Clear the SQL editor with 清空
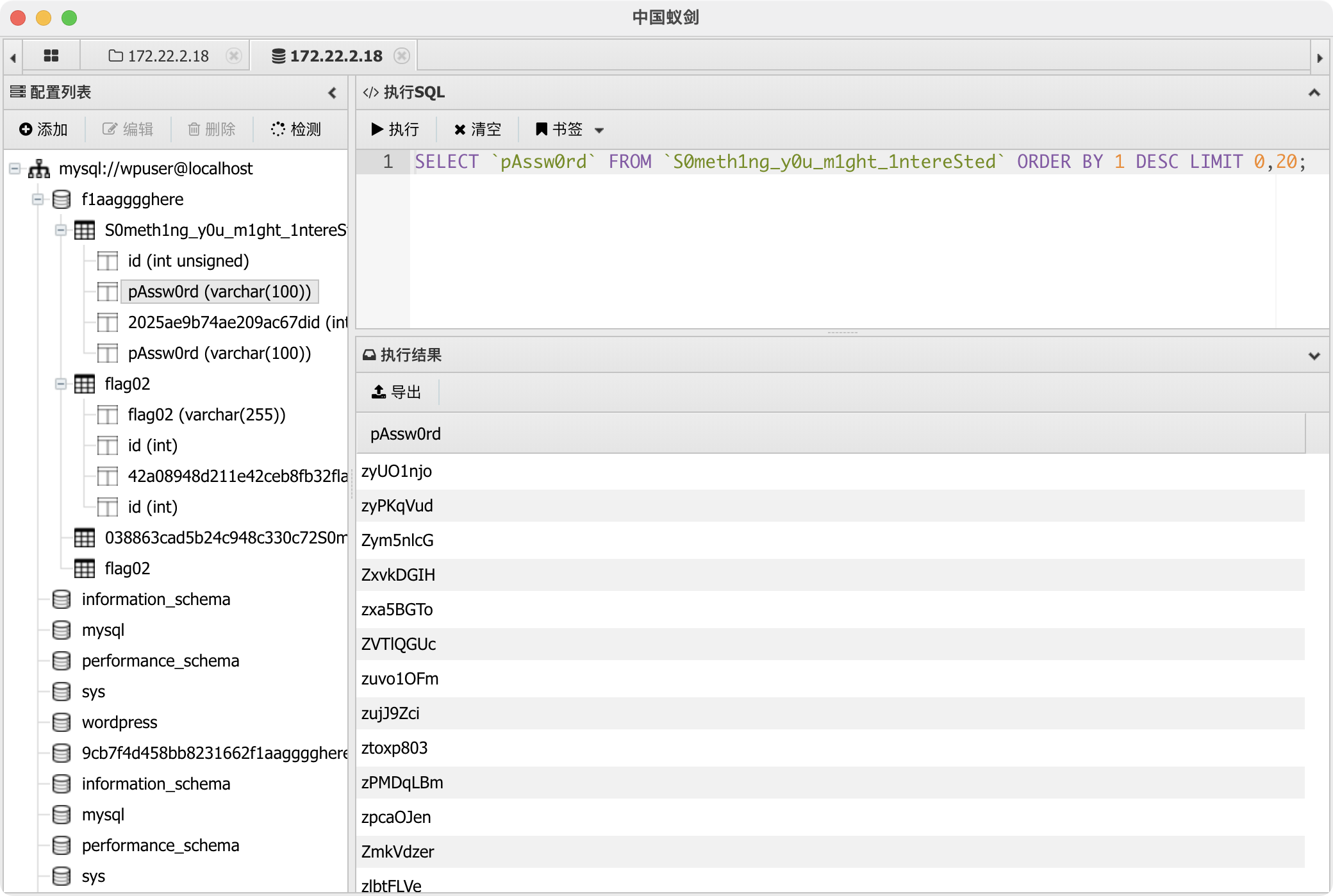Image resolution: width=1333 pixels, height=896 pixels. coord(477,129)
